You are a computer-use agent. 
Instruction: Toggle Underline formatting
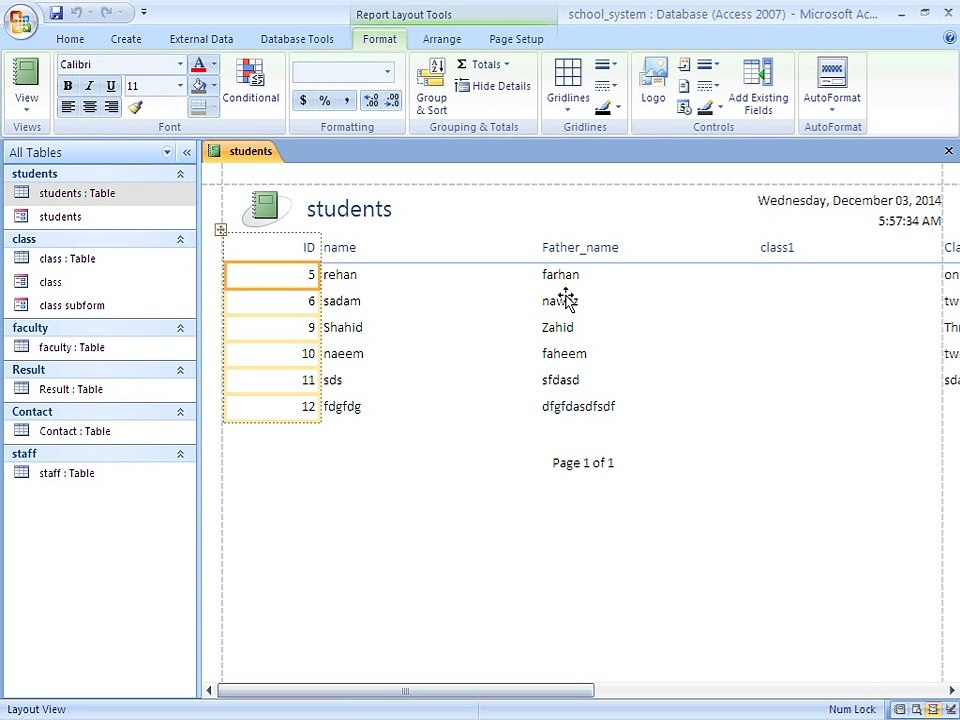tap(111, 86)
